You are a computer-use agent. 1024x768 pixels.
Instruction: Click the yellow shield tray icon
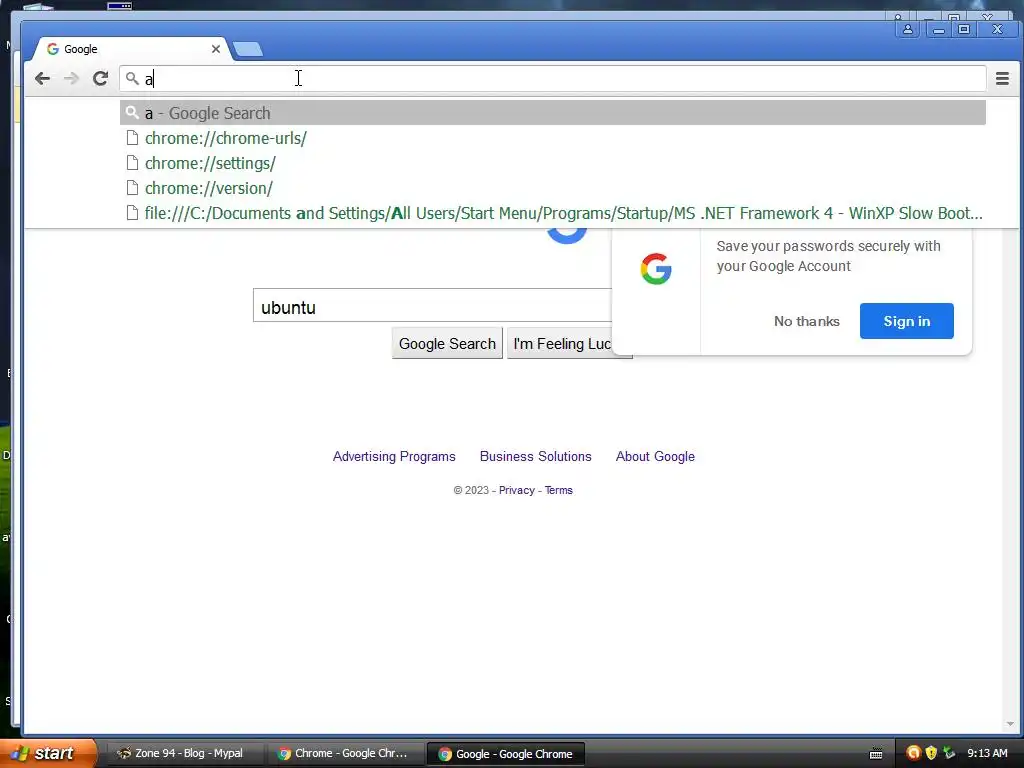[931, 753]
